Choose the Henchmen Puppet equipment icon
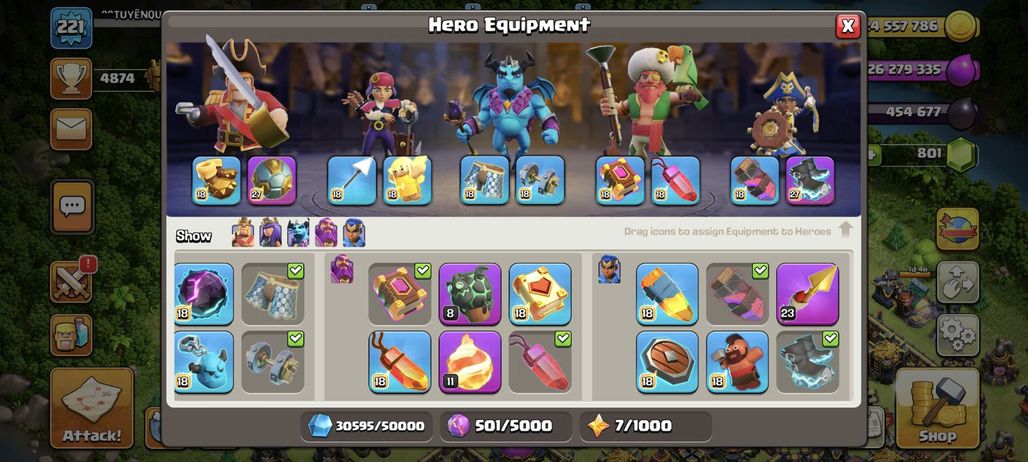This screenshot has height=462, width=1028. (204, 362)
